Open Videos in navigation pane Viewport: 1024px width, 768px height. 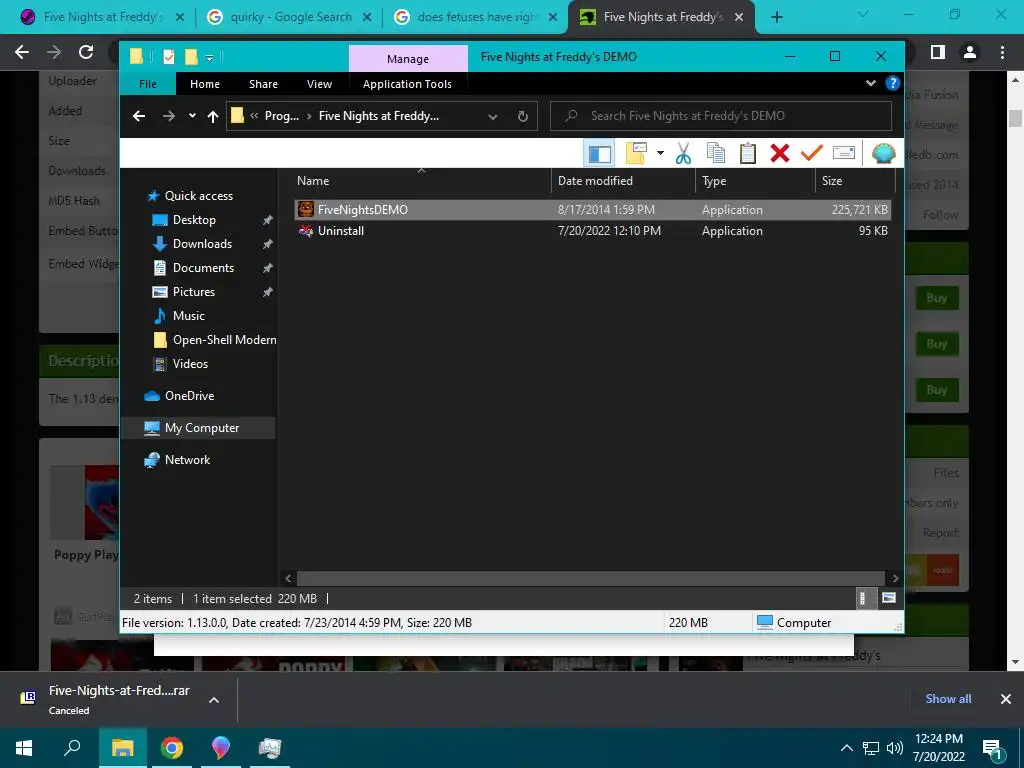(x=190, y=364)
